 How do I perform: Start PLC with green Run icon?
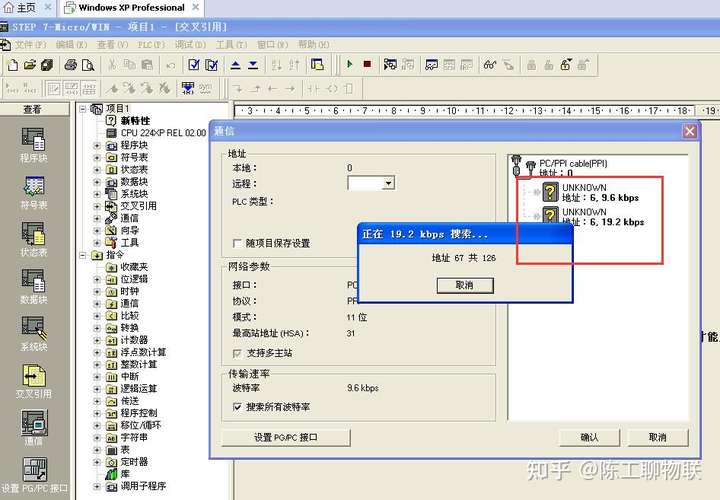pos(349,64)
